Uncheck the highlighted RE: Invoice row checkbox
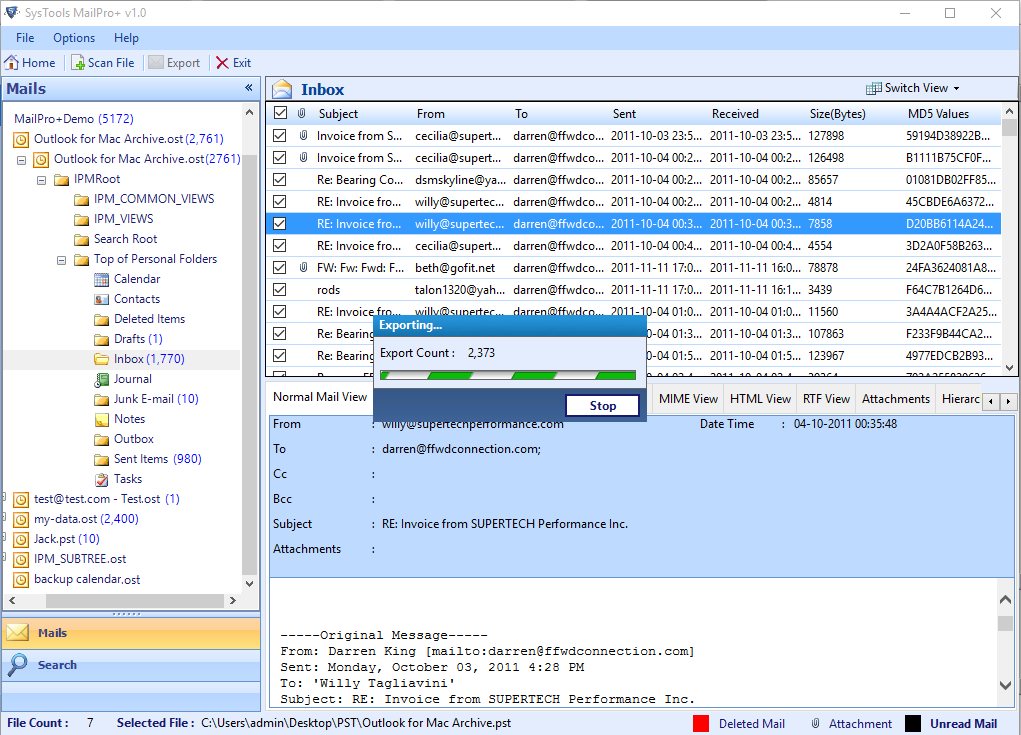Viewport: 1021px width, 735px height. [x=279, y=223]
